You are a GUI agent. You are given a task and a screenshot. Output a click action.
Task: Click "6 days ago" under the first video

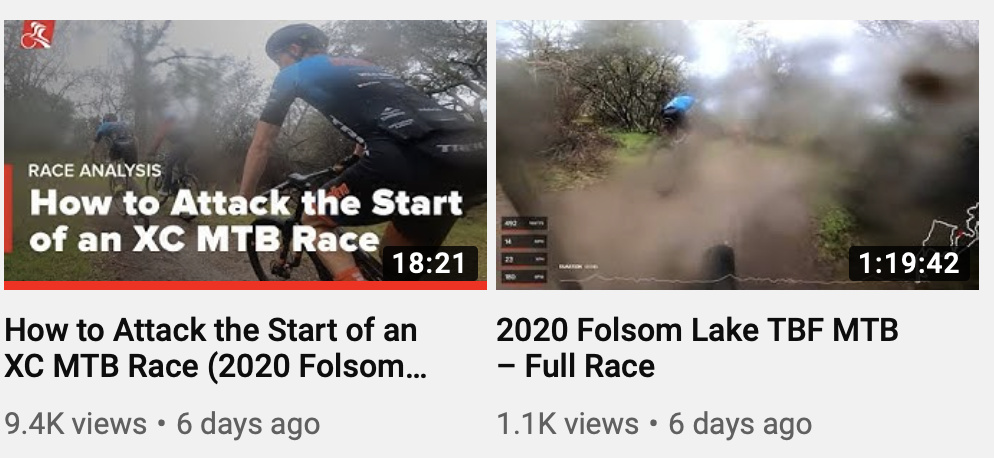pos(248,424)
